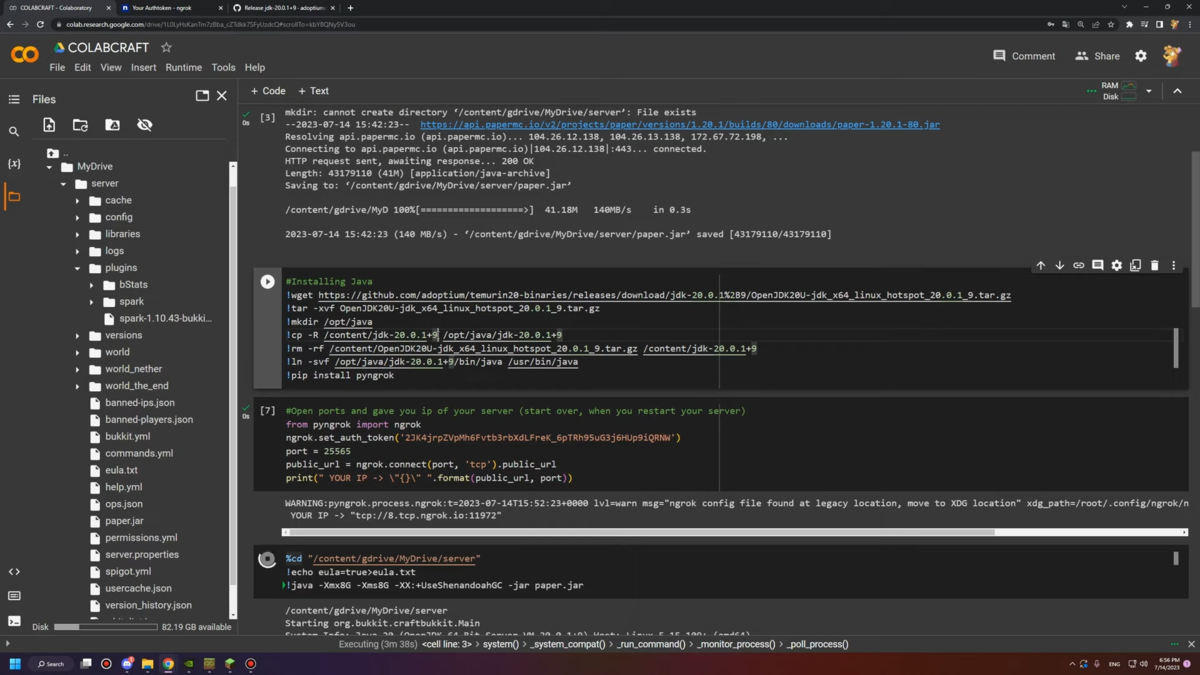Screen dimensions: 1200x675
Task: Open Files panel in new tab
Action: (202, 96)
